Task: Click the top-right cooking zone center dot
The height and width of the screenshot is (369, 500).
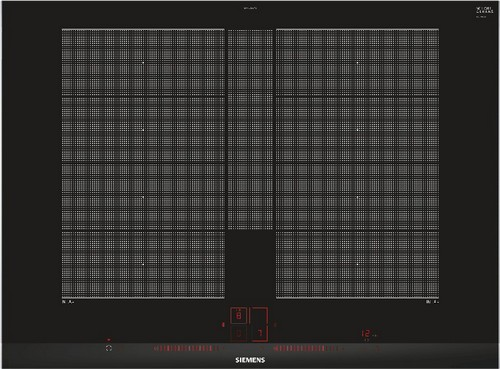Action: (357, 63)
